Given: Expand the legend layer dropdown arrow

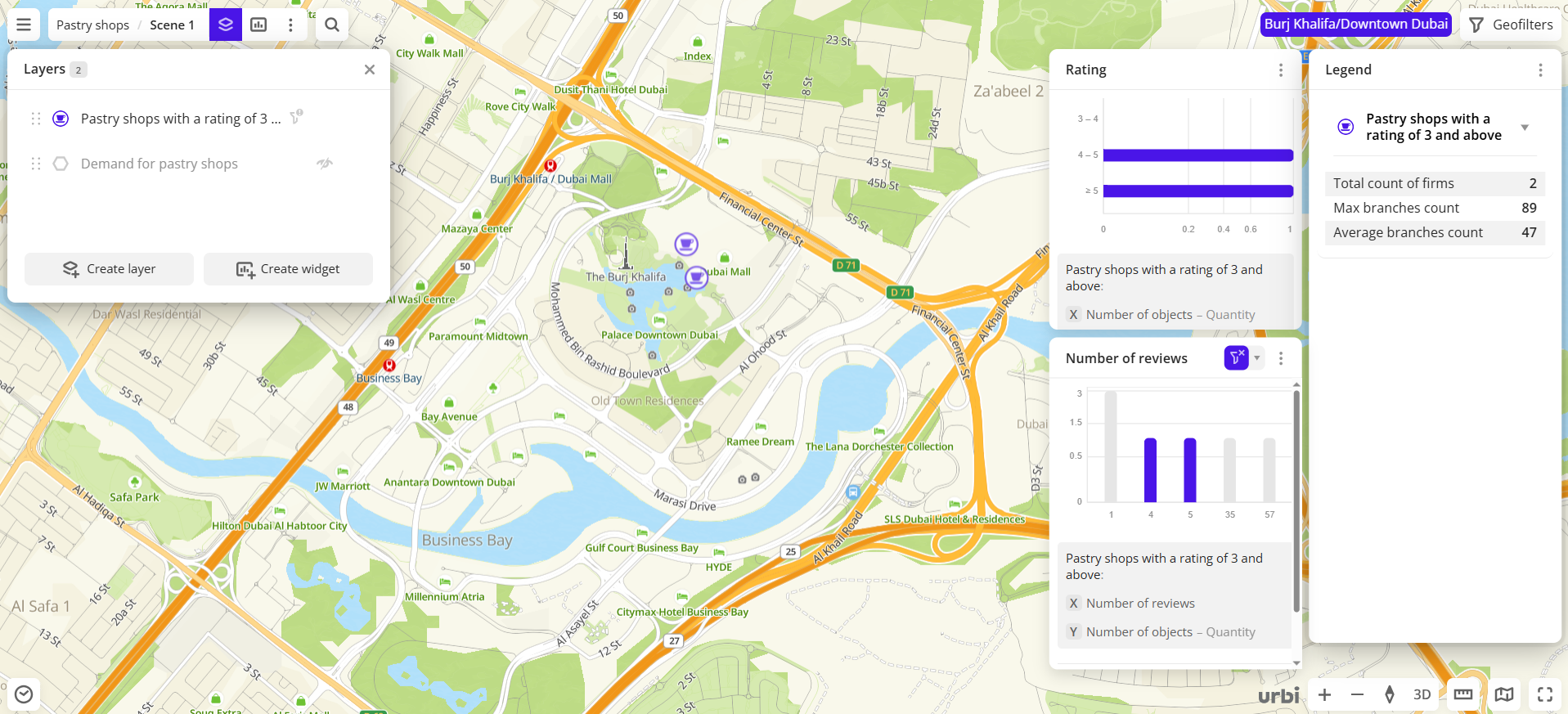Looking at the screenshot, I should click(x=1525, y=128).
